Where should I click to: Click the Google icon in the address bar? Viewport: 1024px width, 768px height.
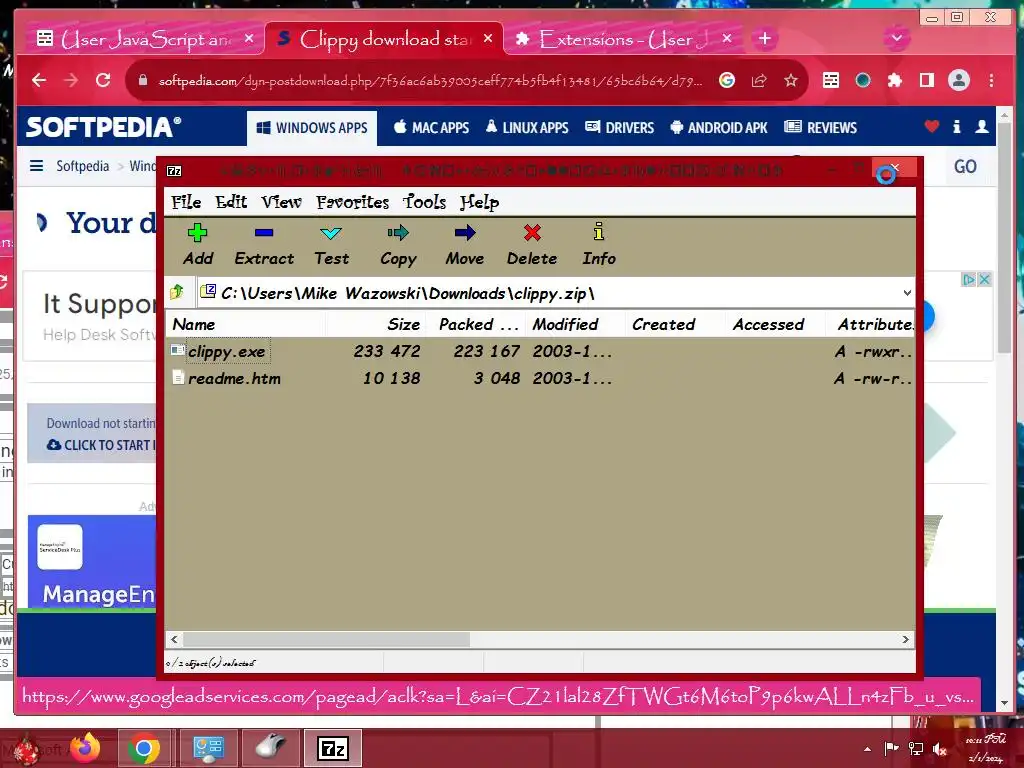[x=727, y=80]
